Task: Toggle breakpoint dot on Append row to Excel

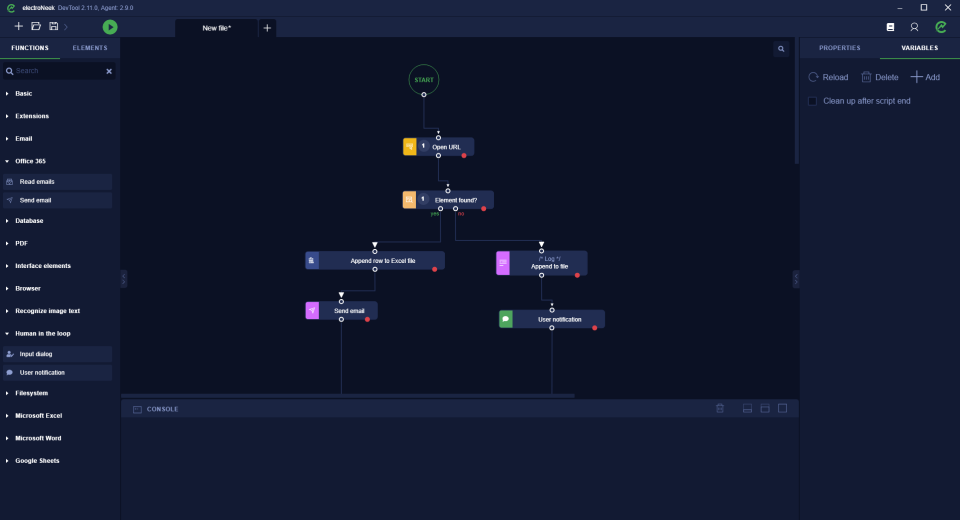Action: click(435, 269)
